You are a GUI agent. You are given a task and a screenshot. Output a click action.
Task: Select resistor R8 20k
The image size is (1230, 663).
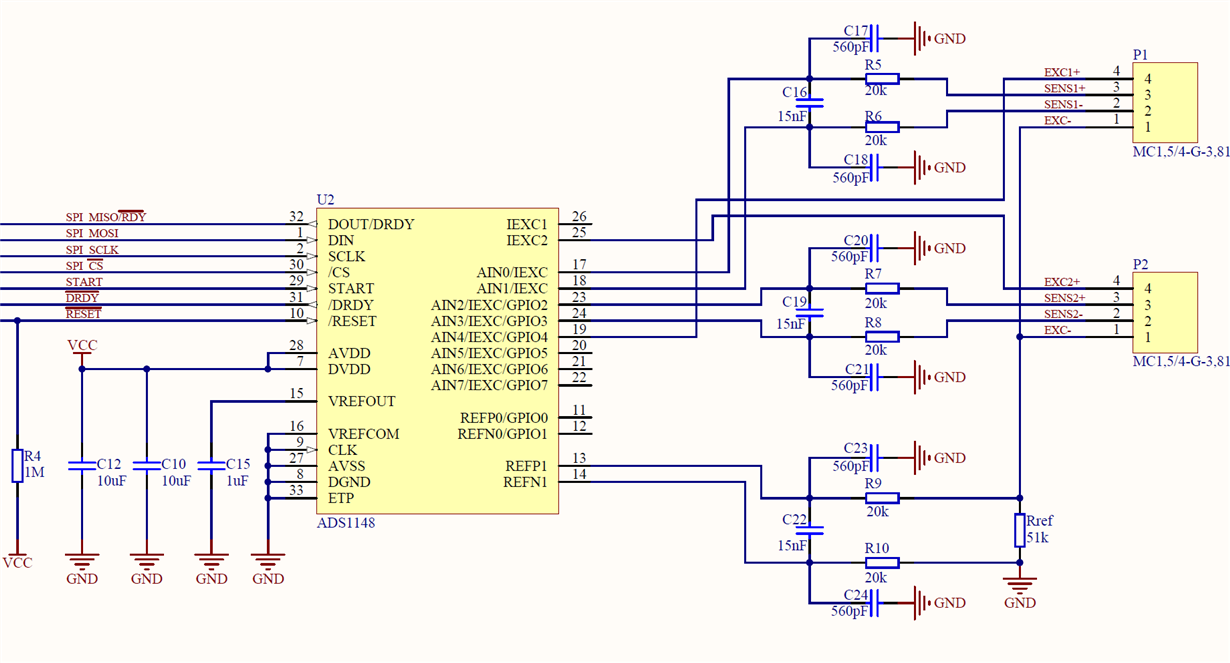coord(881,336)
